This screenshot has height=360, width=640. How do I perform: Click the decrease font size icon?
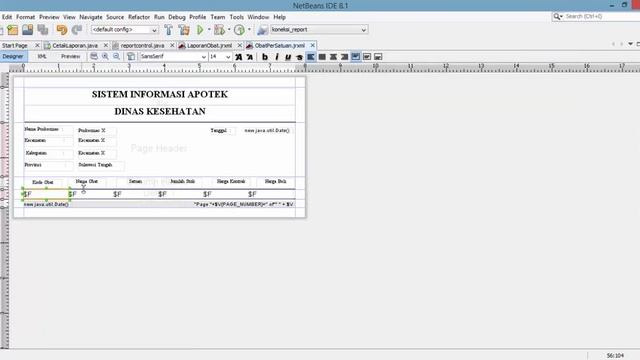249,57
